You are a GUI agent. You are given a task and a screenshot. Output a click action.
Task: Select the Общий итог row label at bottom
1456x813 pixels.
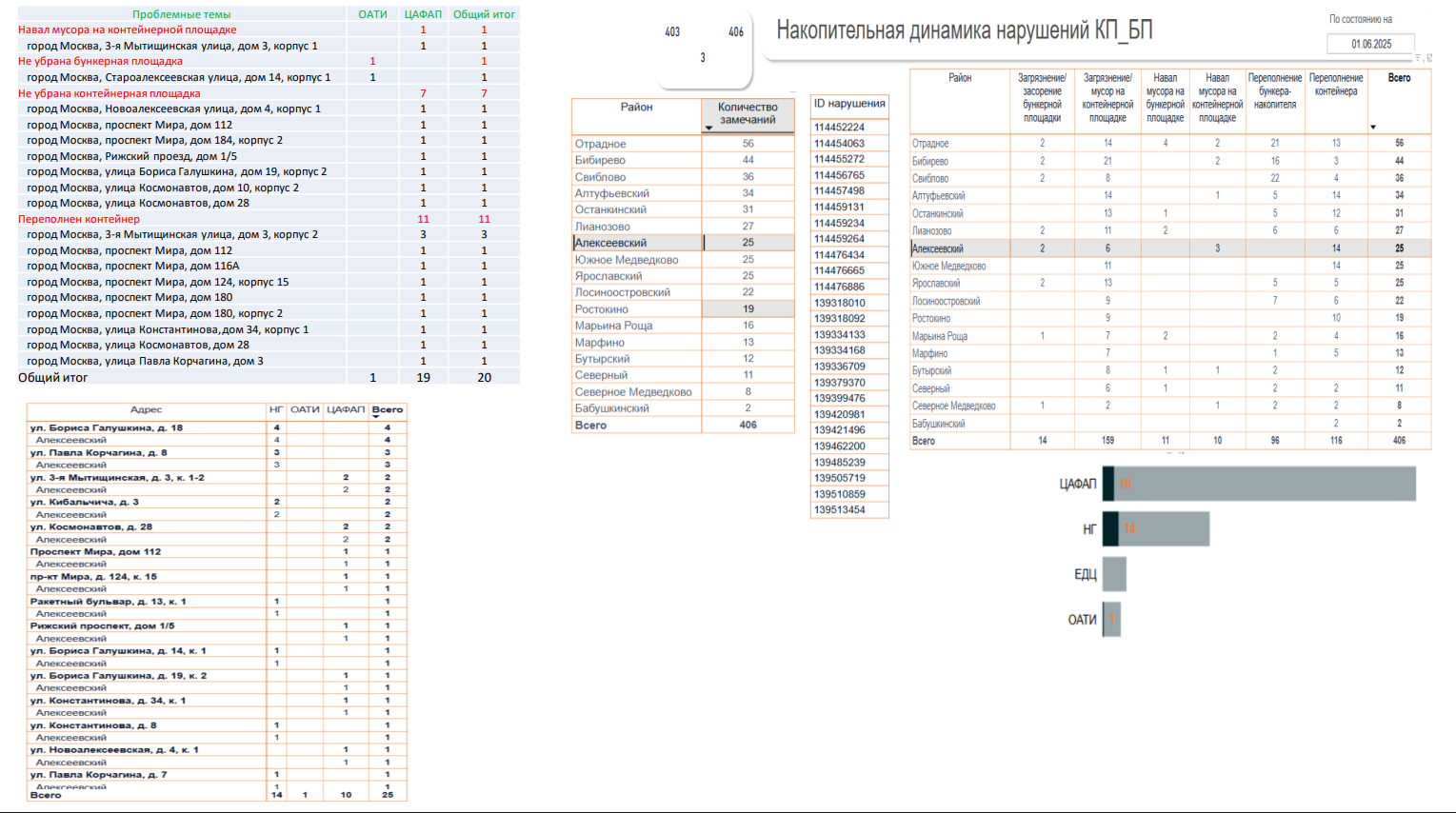52,378
